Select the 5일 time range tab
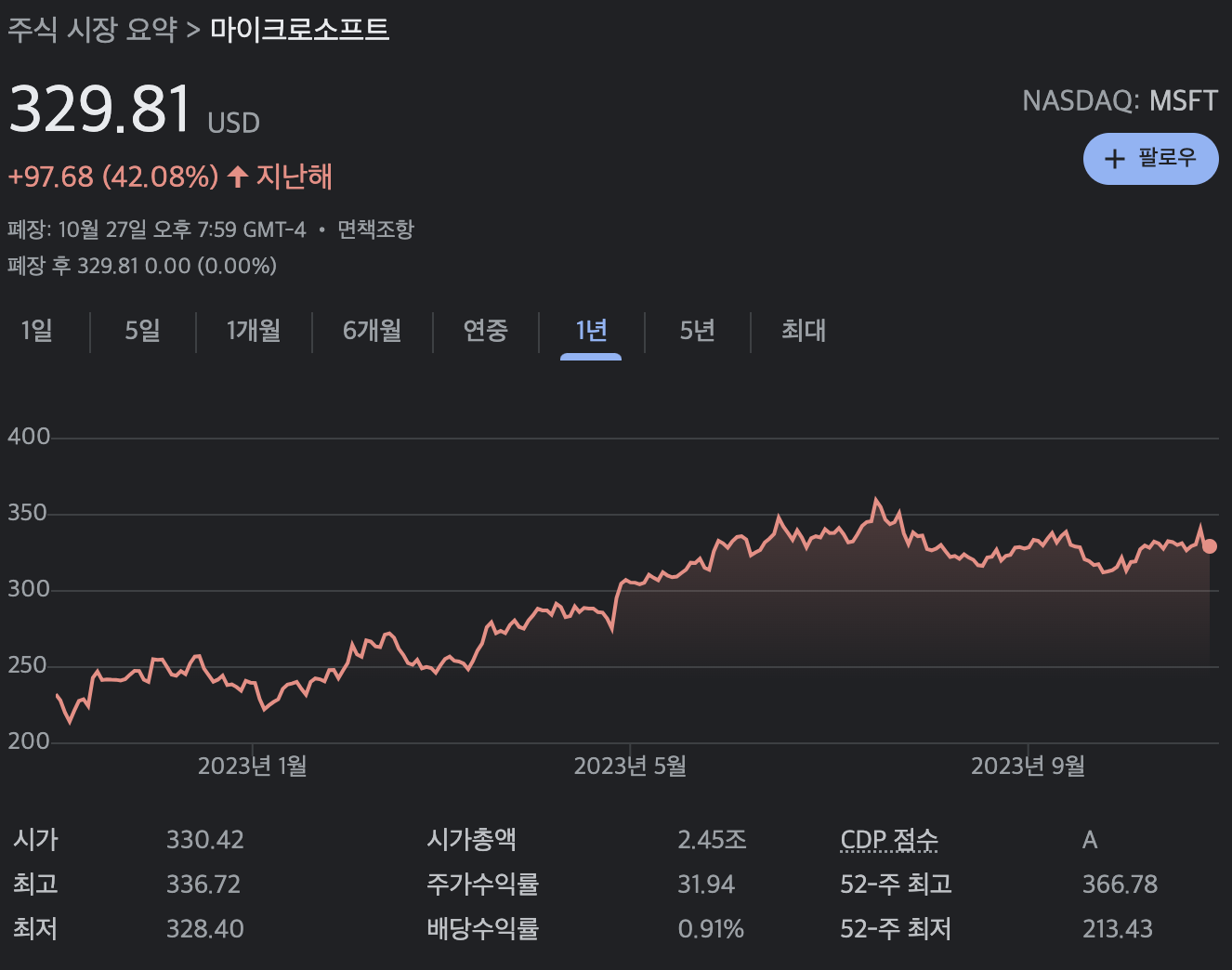Image resolution: width=1232 pixels, height=970 pixels. (x=143, y=330)
